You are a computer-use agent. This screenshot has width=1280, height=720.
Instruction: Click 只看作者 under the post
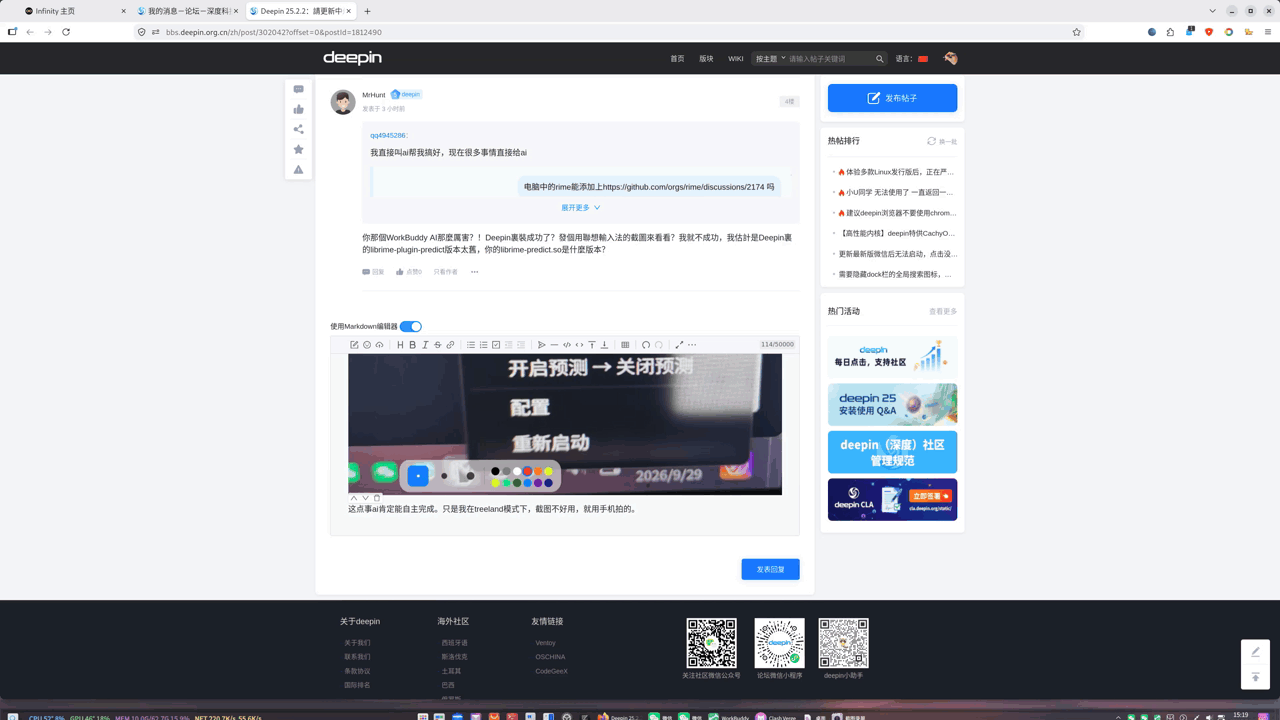[445, 272]
